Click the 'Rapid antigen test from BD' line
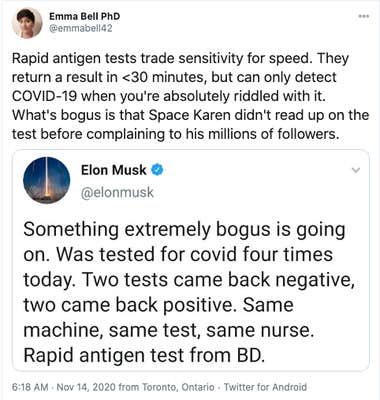The height and width of the screenshot is (400, 380). tap(144, 355)
